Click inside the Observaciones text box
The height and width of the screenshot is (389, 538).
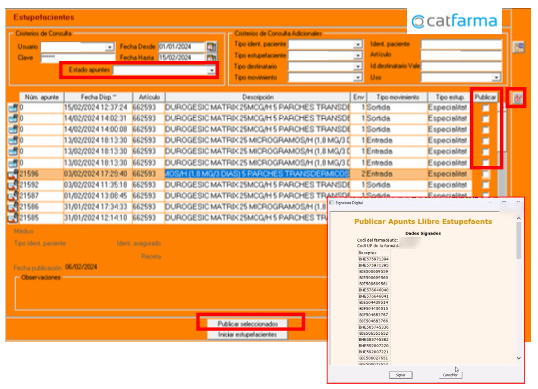[x=172, y=294]
